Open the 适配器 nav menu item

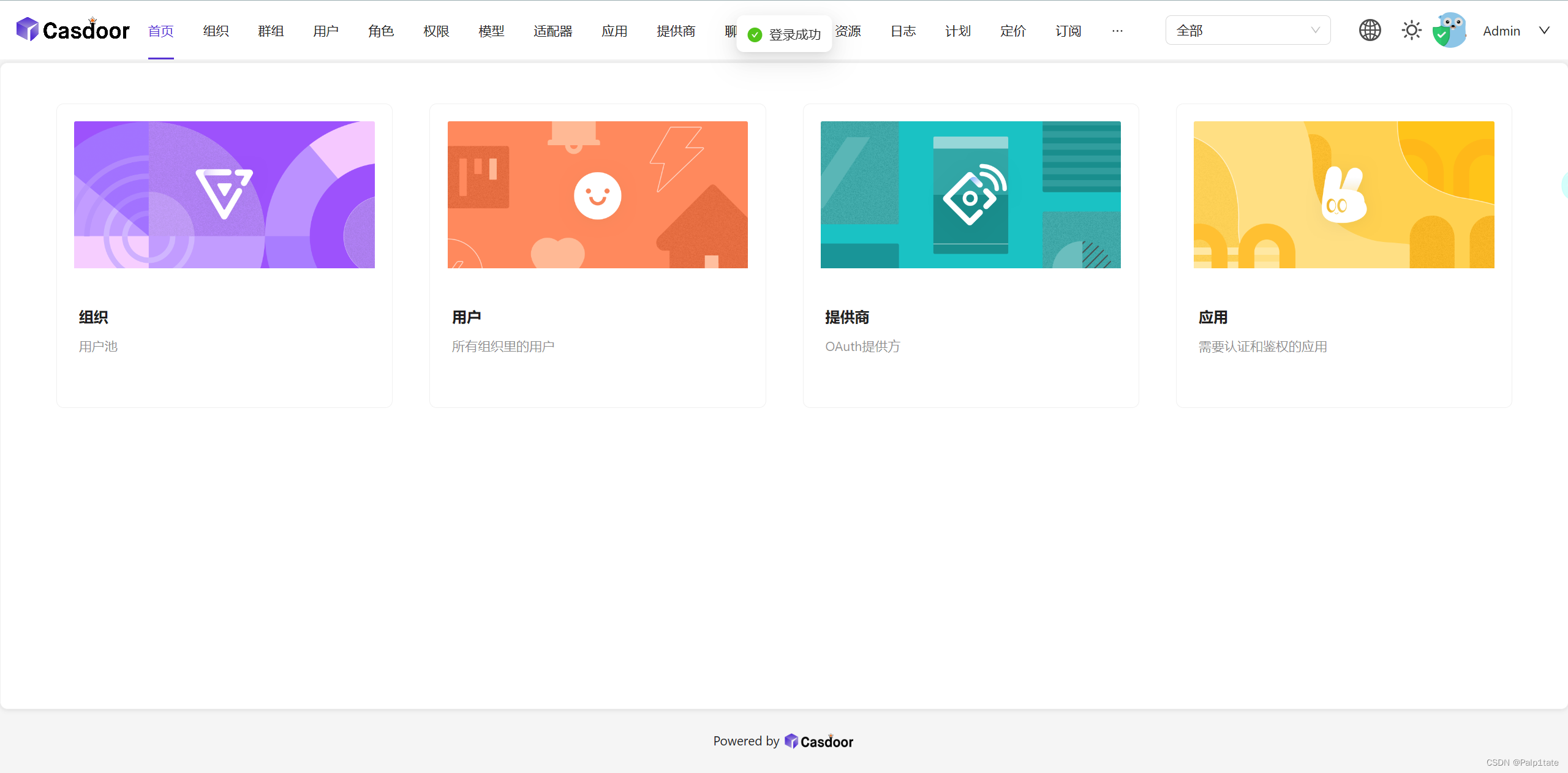click(x=553, y=31)
